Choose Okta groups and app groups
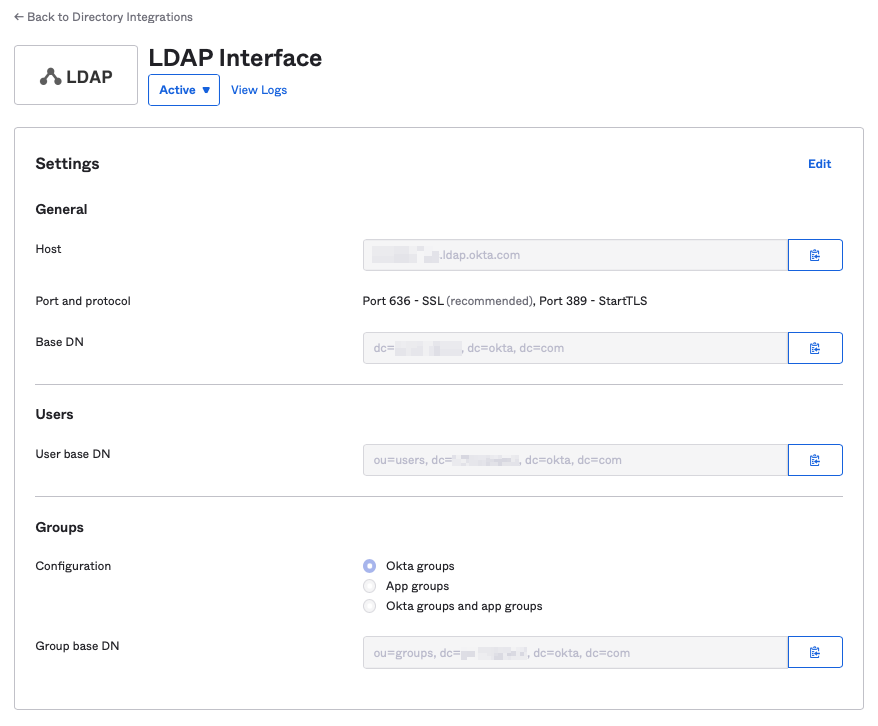 click(x=369, y=606)
